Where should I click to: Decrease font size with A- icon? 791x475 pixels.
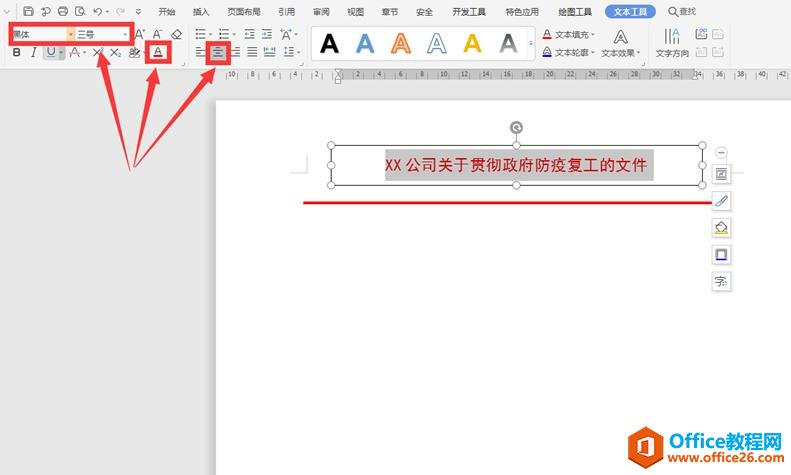[157, 34]
